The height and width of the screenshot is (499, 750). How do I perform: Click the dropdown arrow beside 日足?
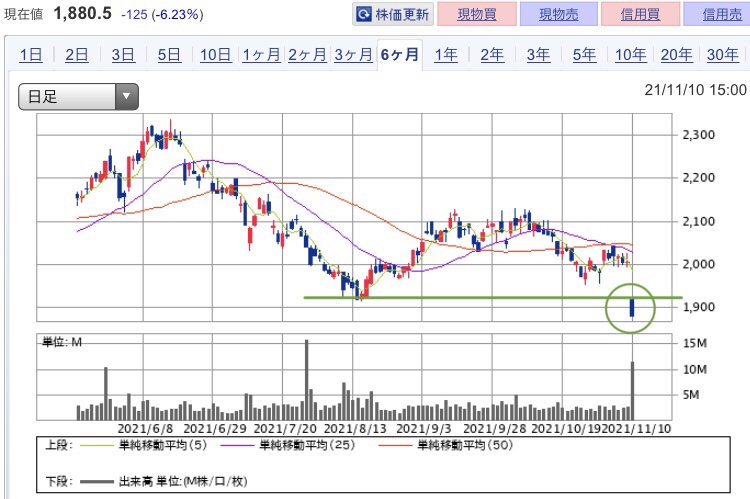tap(126, 97)
